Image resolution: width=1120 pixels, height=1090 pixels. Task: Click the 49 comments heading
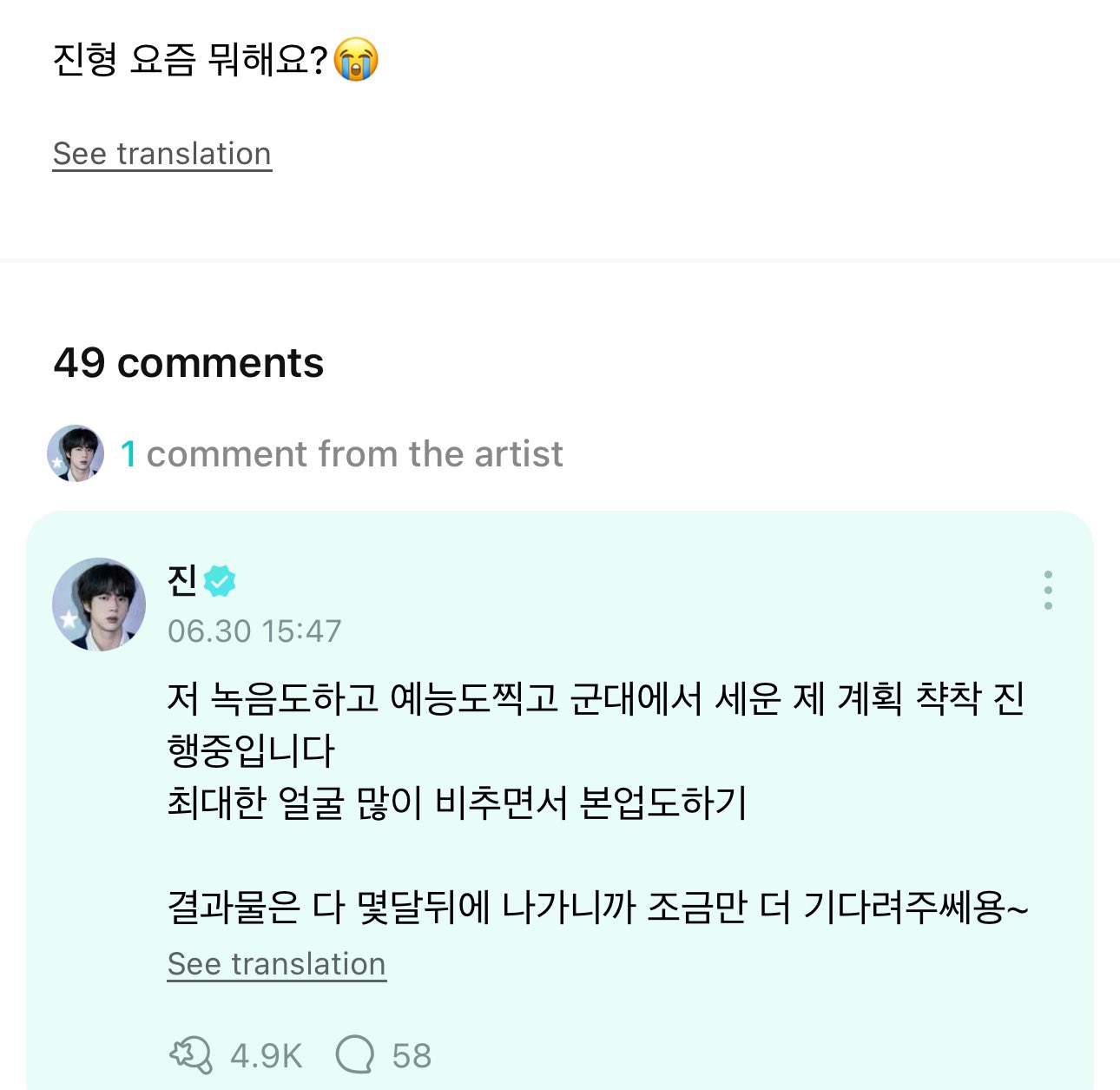tap(188, 362)
